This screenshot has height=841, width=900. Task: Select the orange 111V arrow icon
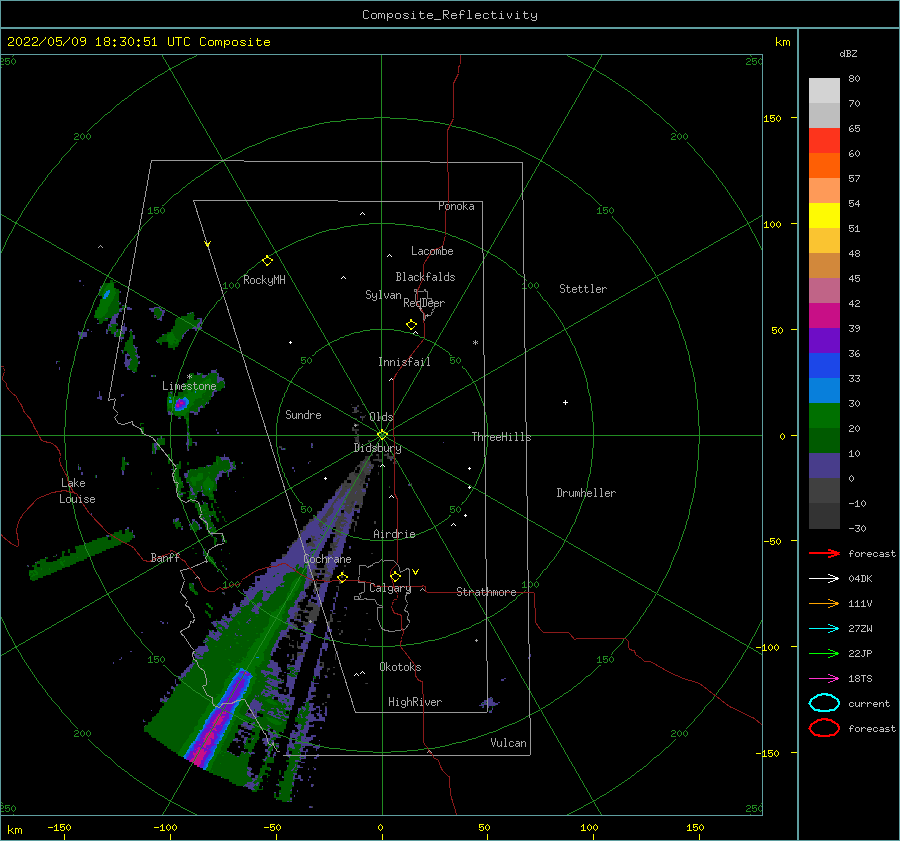click(x=824, y=603)
